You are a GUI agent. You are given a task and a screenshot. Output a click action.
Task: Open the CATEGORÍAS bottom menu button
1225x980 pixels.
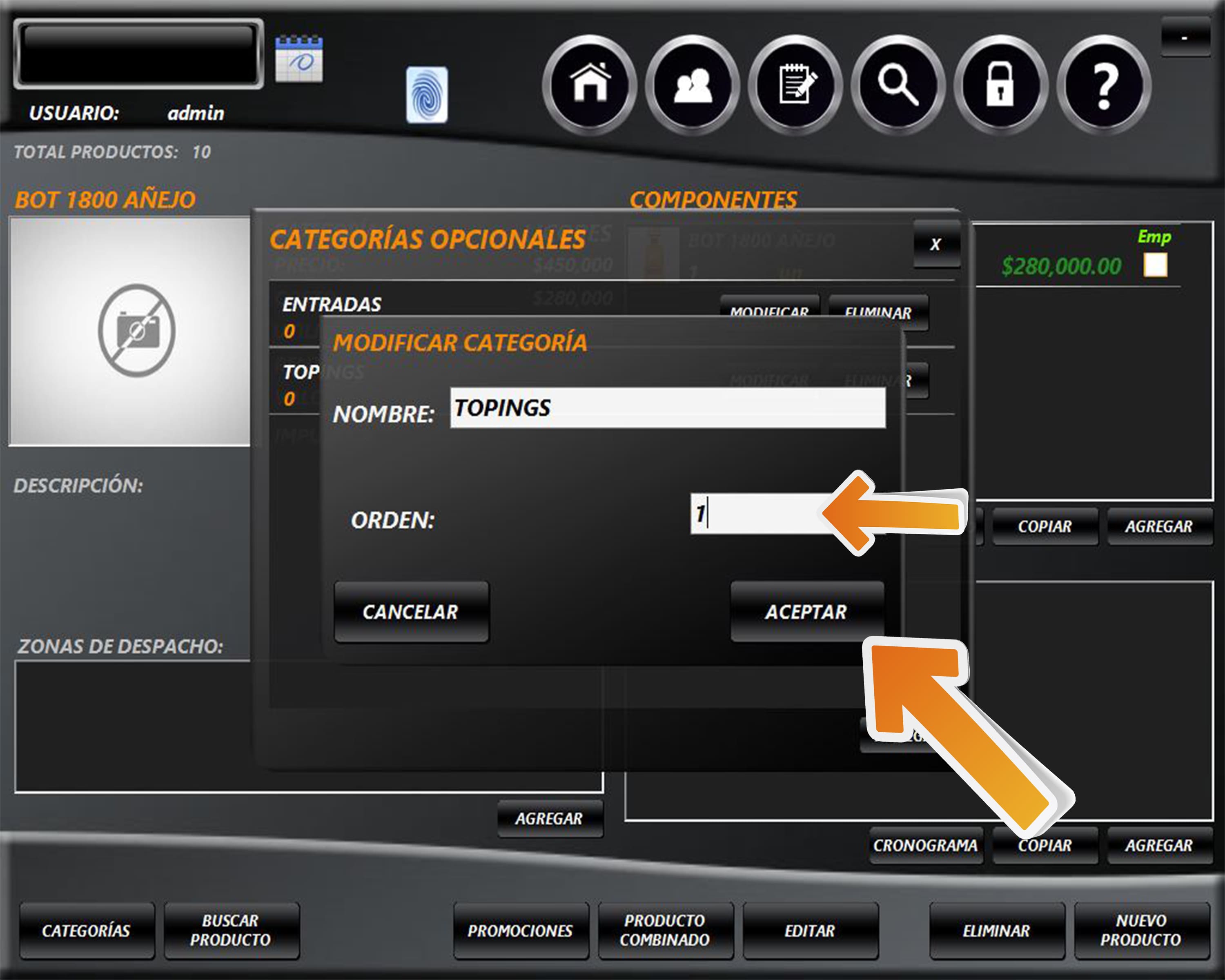(87, 931)
